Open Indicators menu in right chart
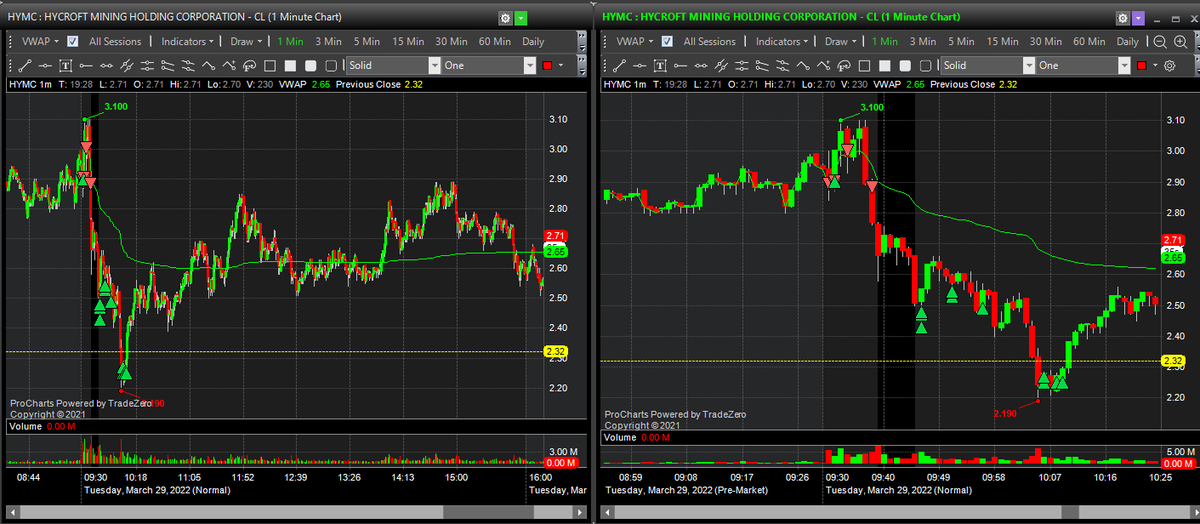Screen dimensions: 1200x524 tap(782, 41)
